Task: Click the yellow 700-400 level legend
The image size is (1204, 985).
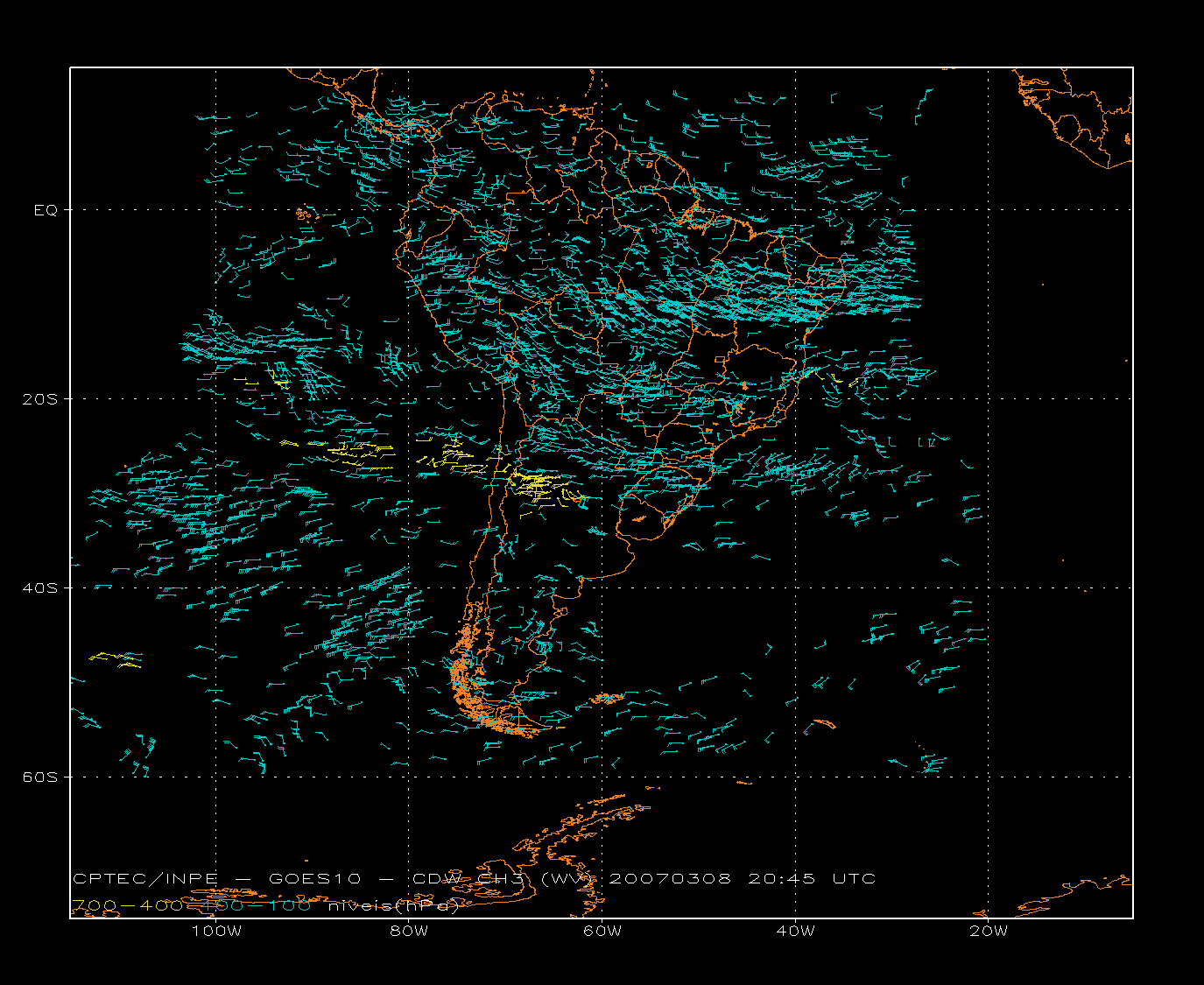Action: (127, 905)
